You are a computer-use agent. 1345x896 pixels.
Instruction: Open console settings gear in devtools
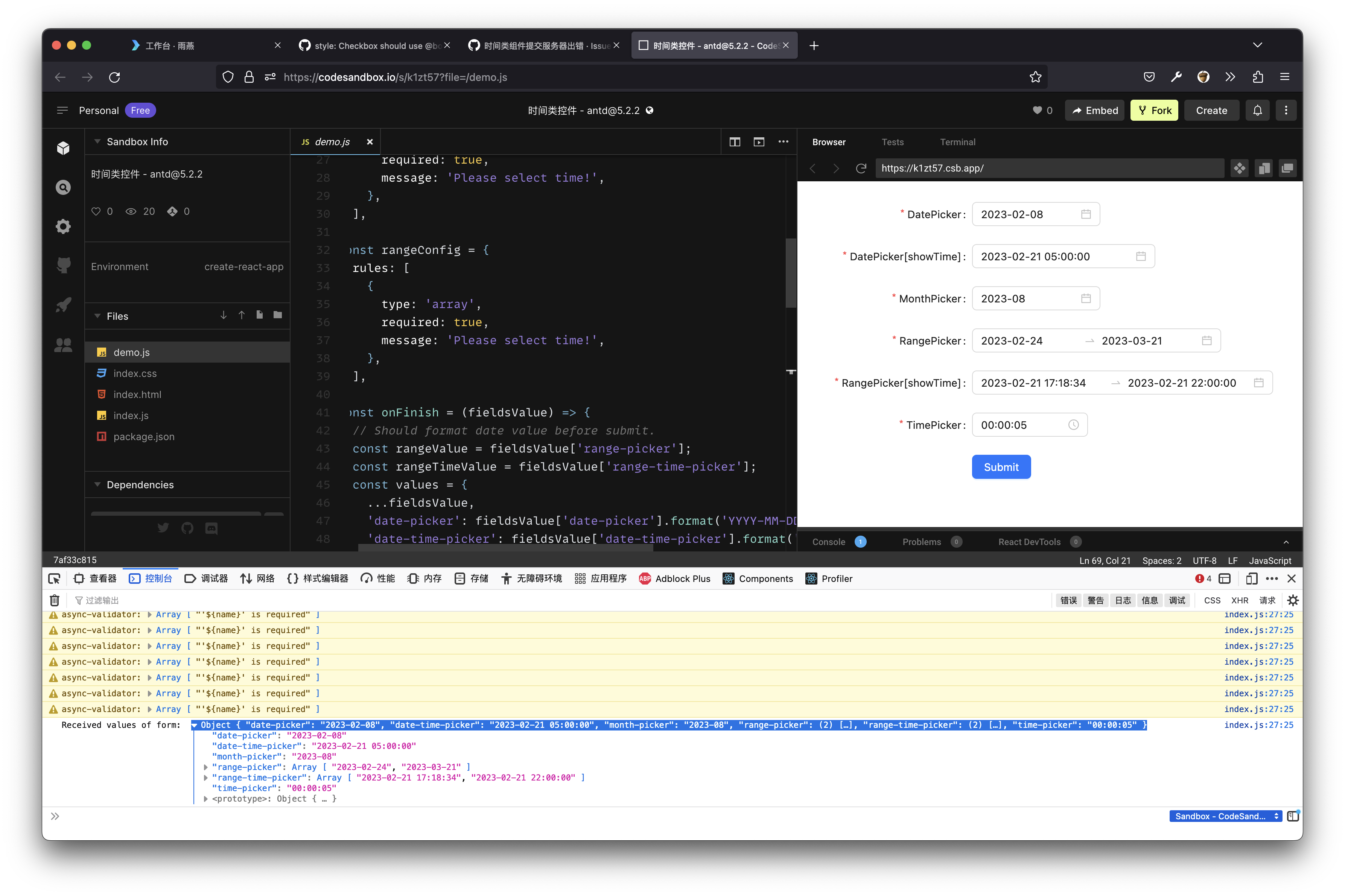point(1292,600)
